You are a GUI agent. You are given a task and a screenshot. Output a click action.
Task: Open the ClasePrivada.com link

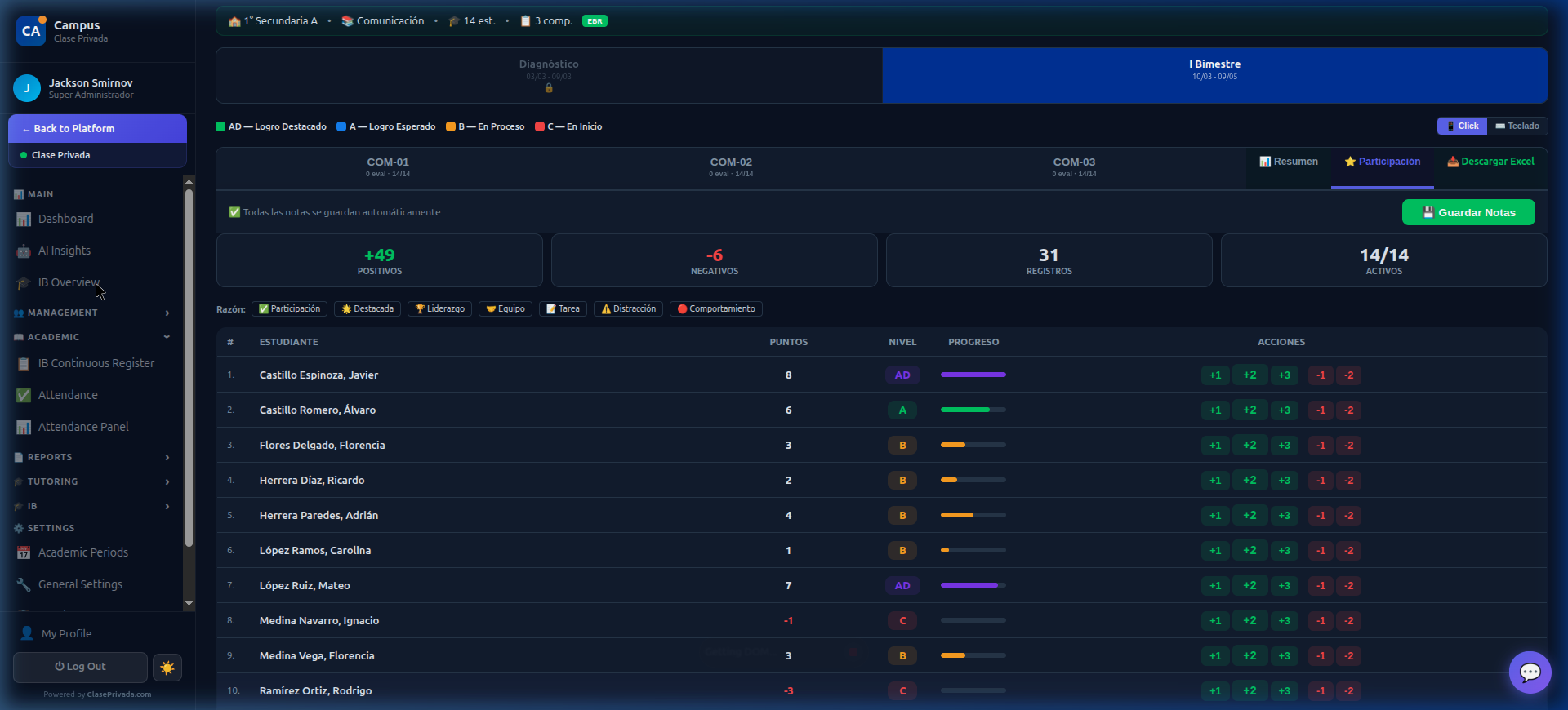119,694
